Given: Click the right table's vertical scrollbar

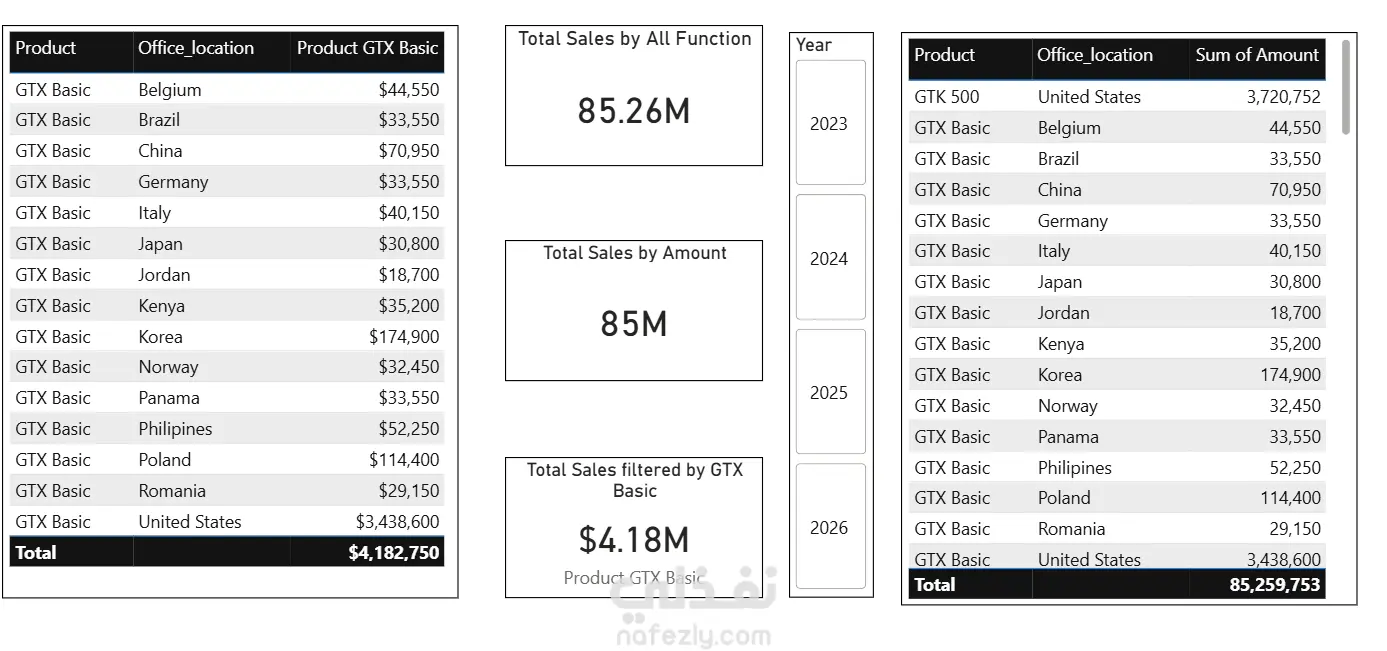Looking at the screenshot, I should [1346, 87].
